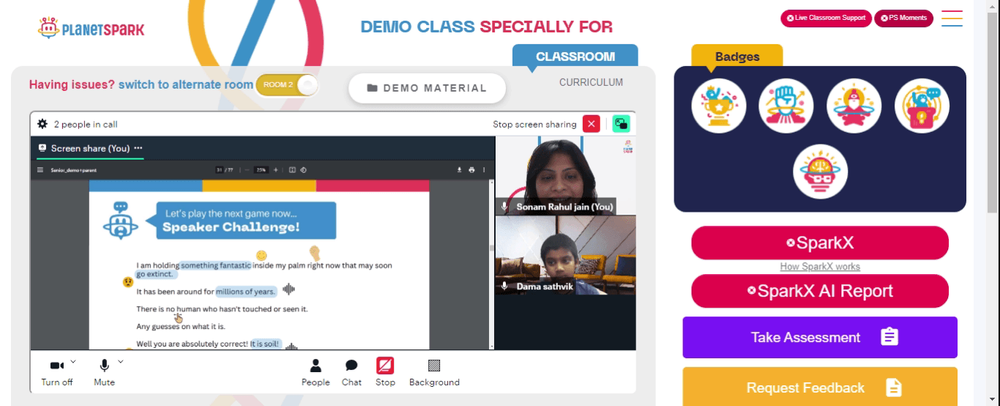Click Sonam Rahul jain video tile
The width and height of the screenshot is (1000, 406).
[566, 175]
